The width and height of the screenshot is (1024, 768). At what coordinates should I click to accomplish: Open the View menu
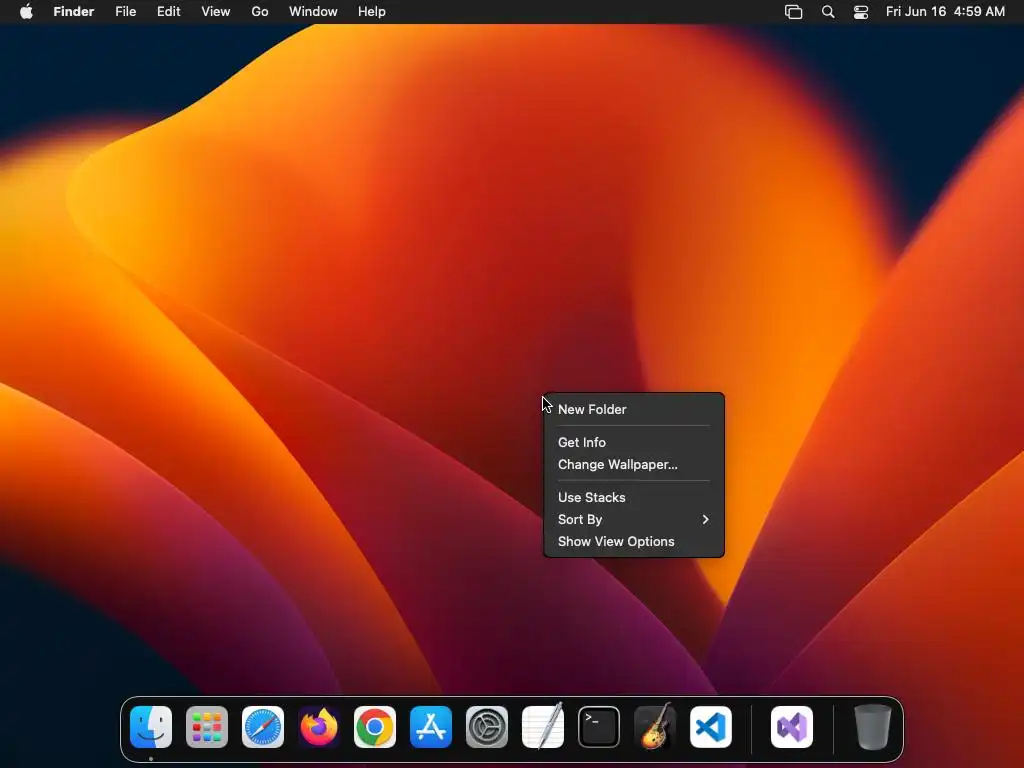pos(216,12)
